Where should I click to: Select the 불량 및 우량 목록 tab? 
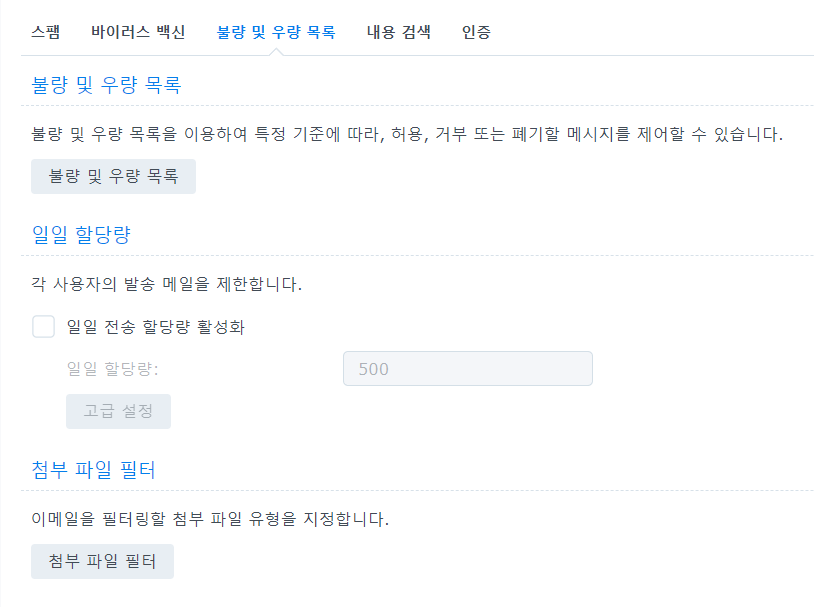(x=276, y=32)
